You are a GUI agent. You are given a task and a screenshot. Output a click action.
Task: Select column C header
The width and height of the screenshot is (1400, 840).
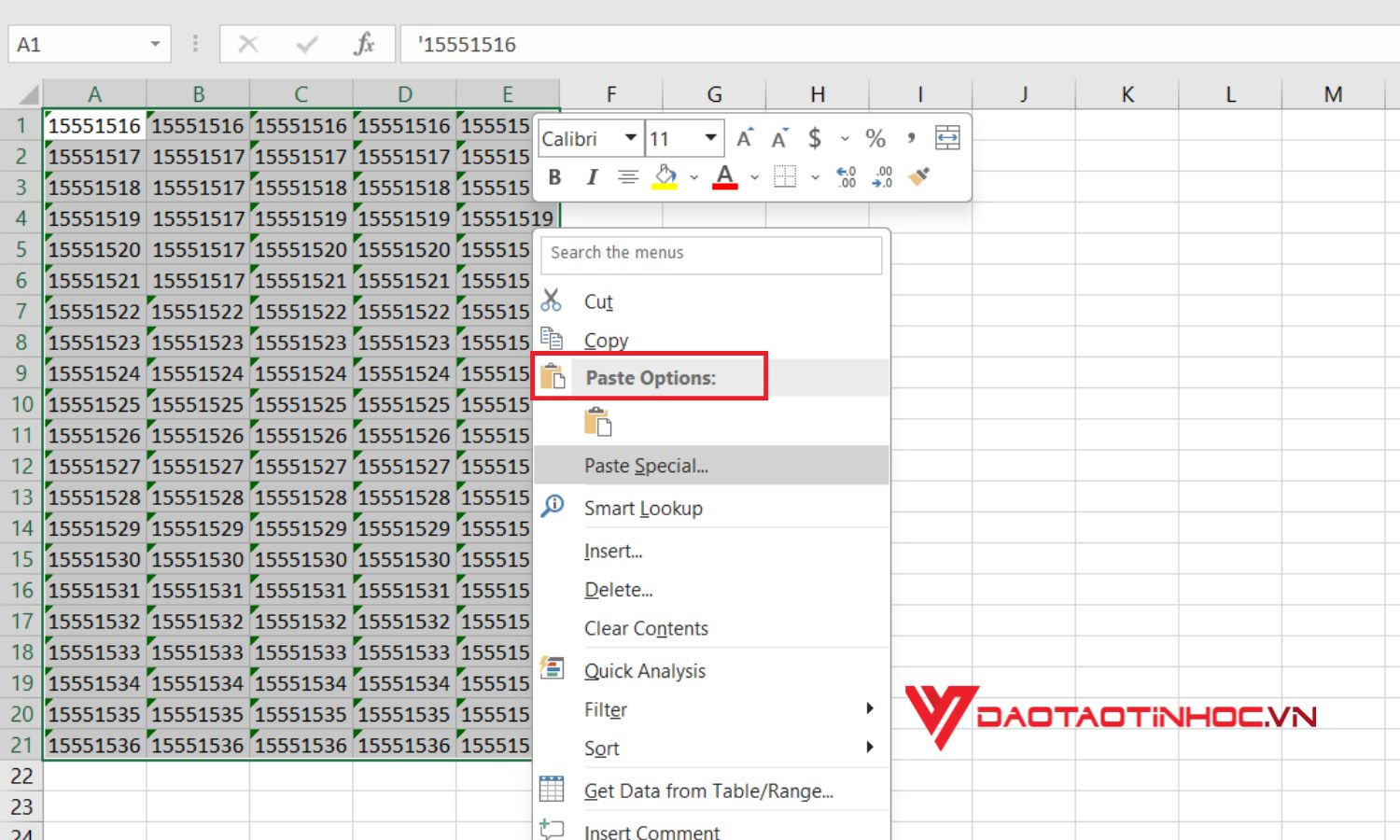[x=301, y=94]
